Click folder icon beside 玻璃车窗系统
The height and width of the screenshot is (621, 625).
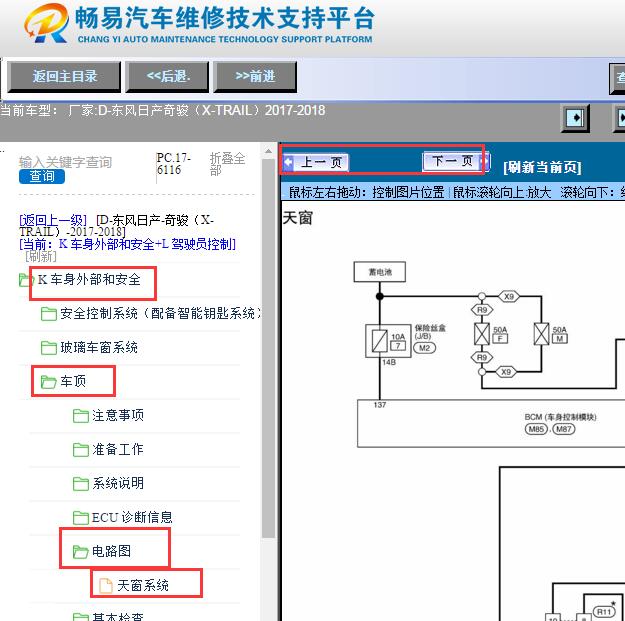coord(49,348)
